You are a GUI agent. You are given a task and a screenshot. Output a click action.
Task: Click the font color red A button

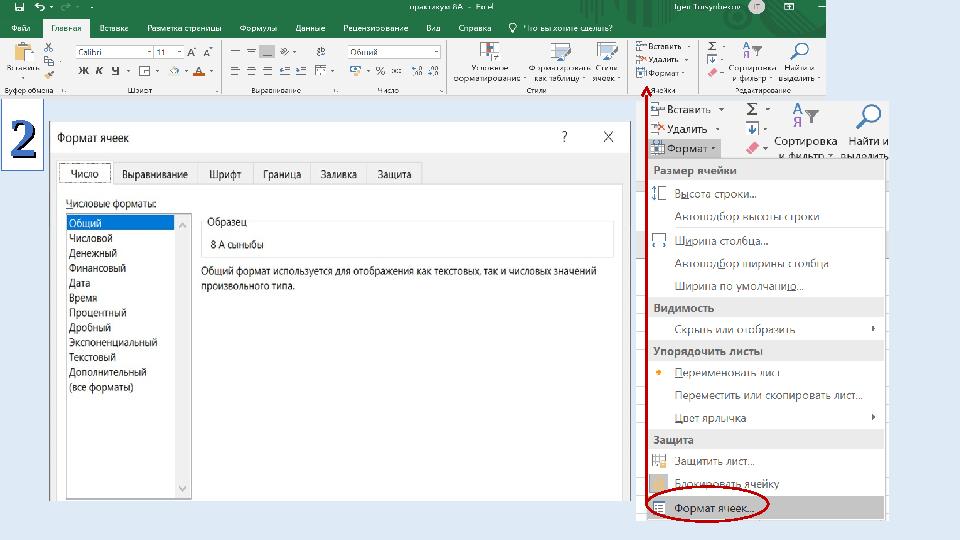pyautogui.click(x=199, y=71)
